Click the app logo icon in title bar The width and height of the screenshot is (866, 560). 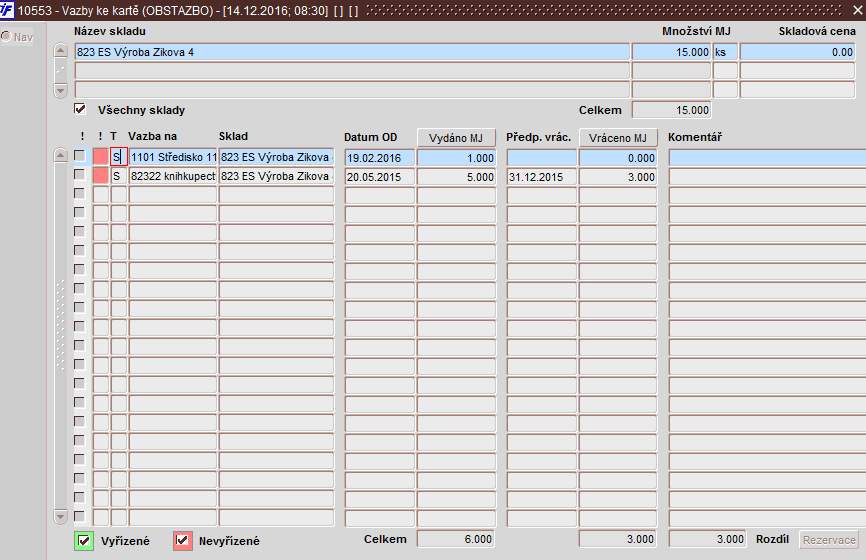7,10
